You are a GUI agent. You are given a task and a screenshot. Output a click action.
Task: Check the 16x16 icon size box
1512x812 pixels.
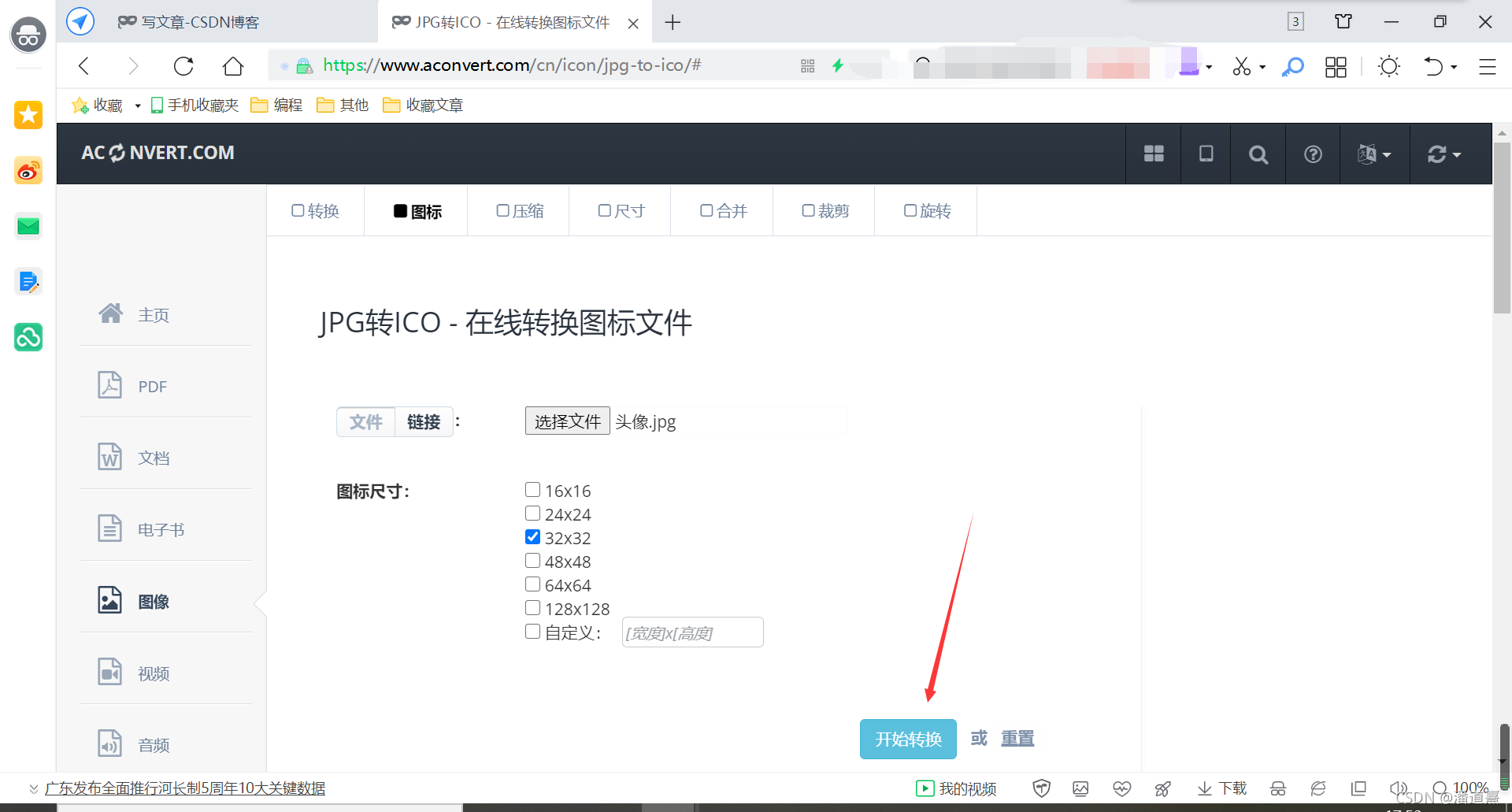coord(532,490)
